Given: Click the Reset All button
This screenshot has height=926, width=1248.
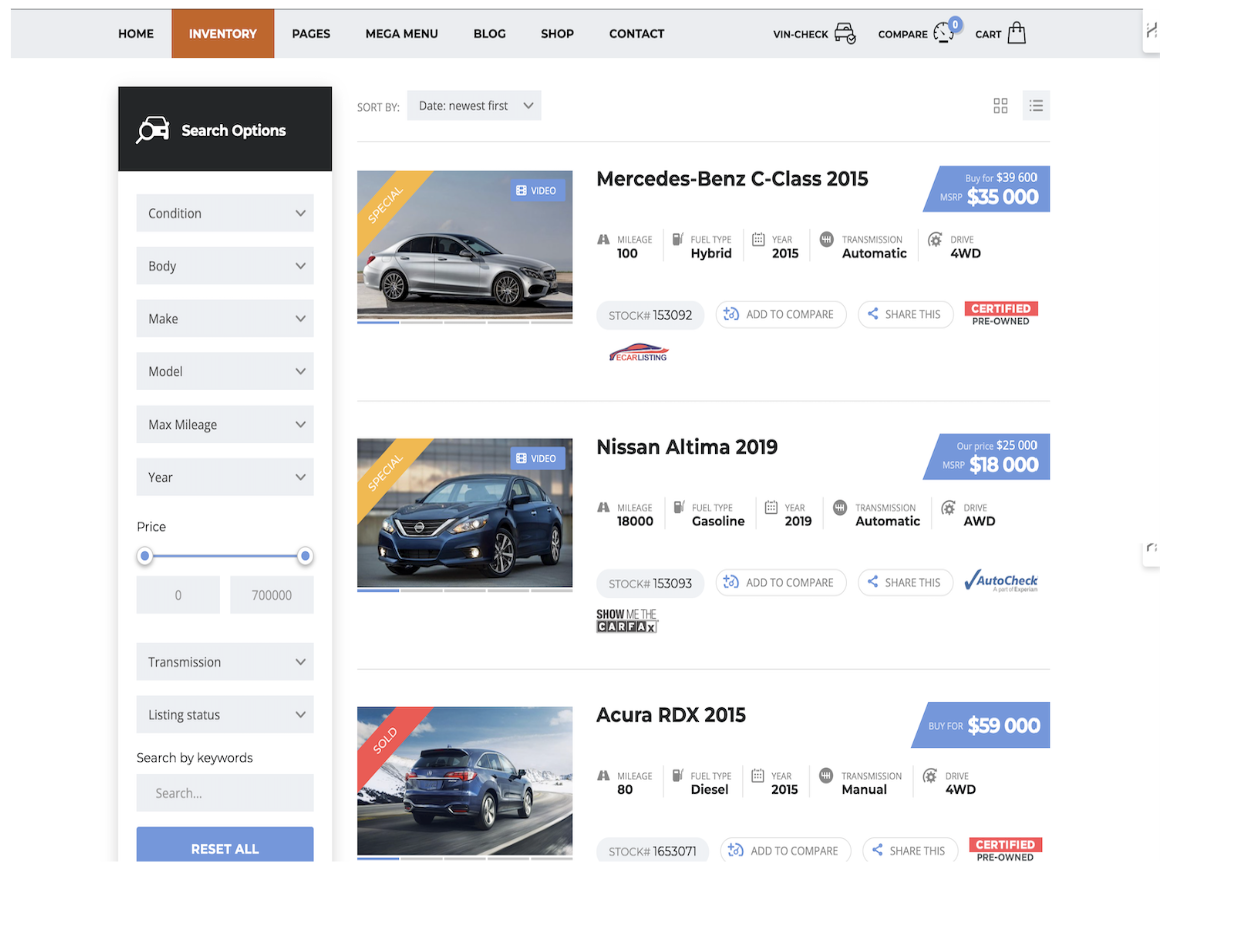Looking at the screenshot, I should pyautogui.click(x=225, y=845).
